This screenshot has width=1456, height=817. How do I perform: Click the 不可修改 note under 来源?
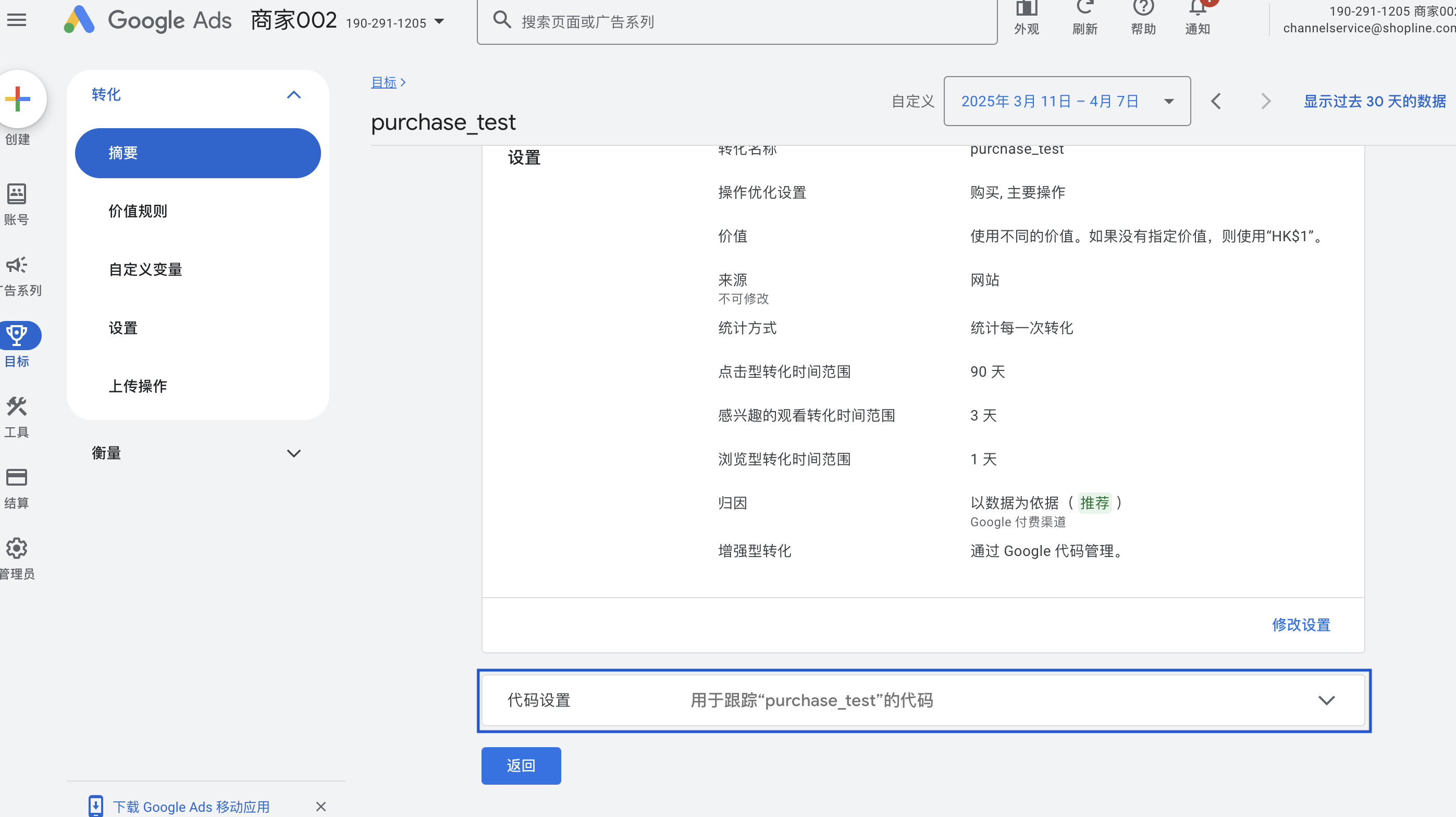(x=743, y=299)
